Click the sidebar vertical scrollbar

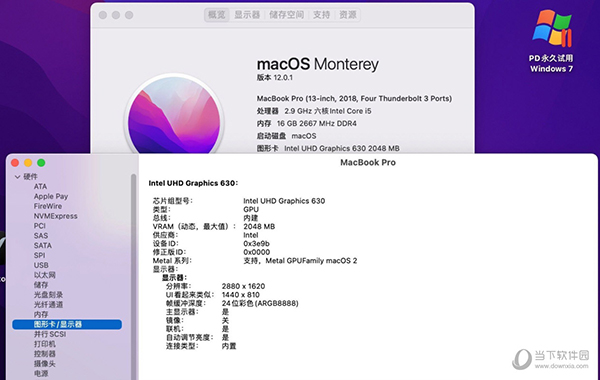[134, 276]
